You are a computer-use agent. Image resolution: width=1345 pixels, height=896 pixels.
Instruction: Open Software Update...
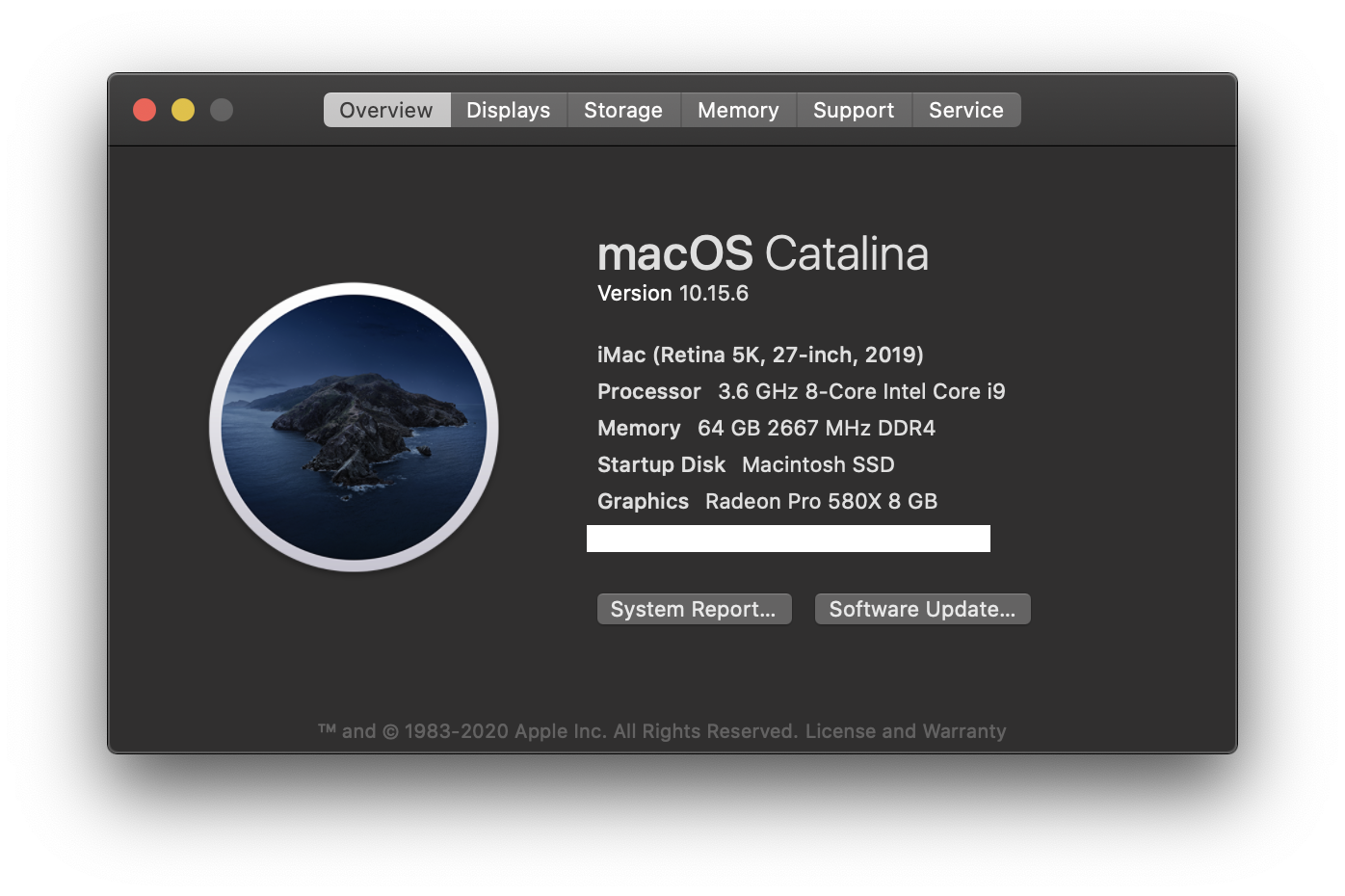(x=923, y=609)
